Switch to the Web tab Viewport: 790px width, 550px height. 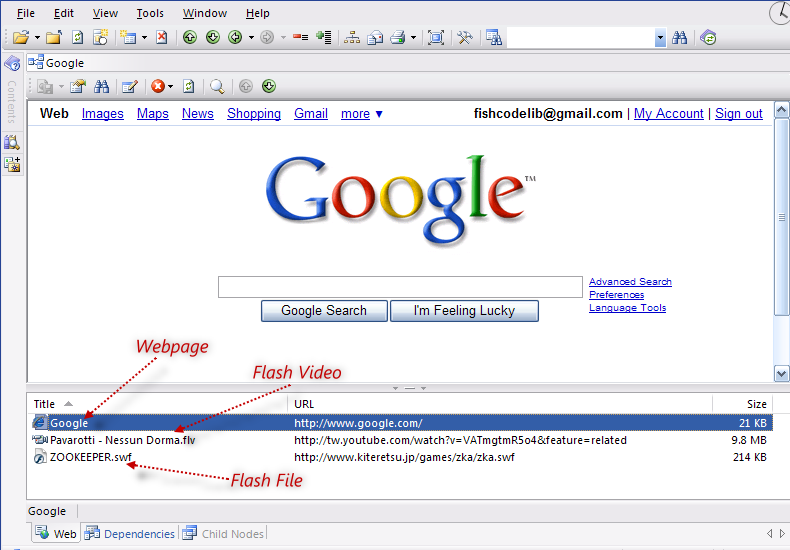point(56,533)
